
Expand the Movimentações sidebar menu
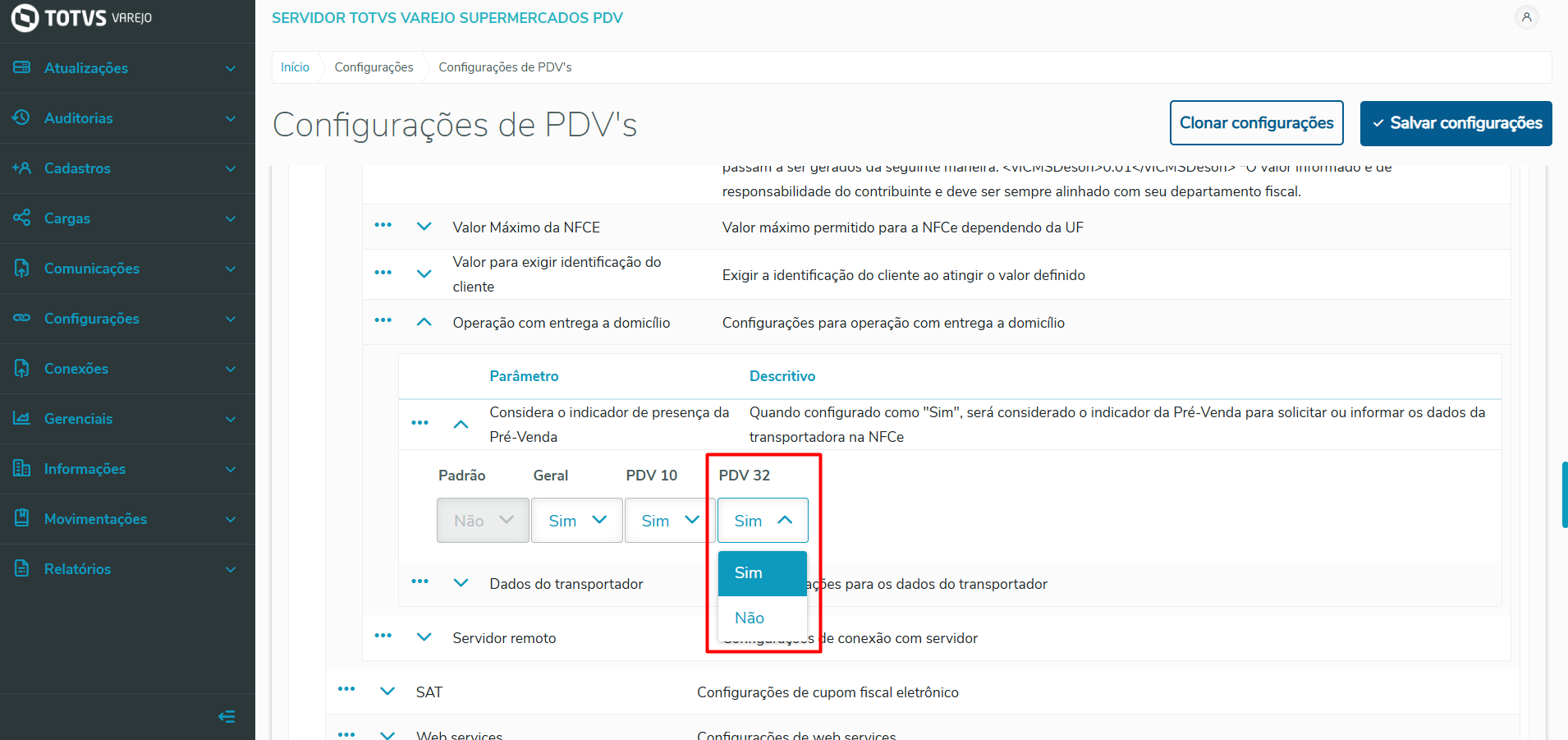(231, 519)
